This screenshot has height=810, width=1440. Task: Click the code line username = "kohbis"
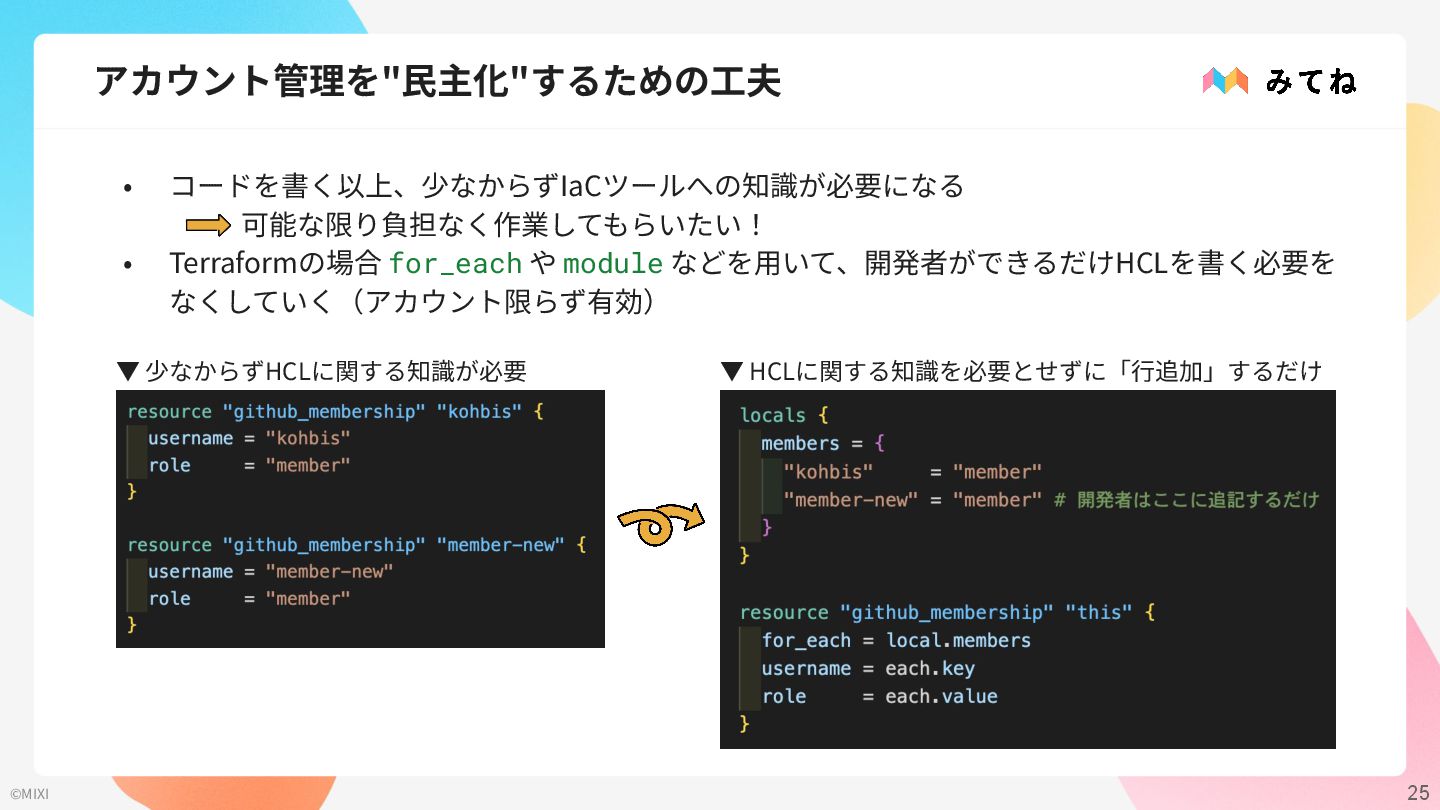250,438
